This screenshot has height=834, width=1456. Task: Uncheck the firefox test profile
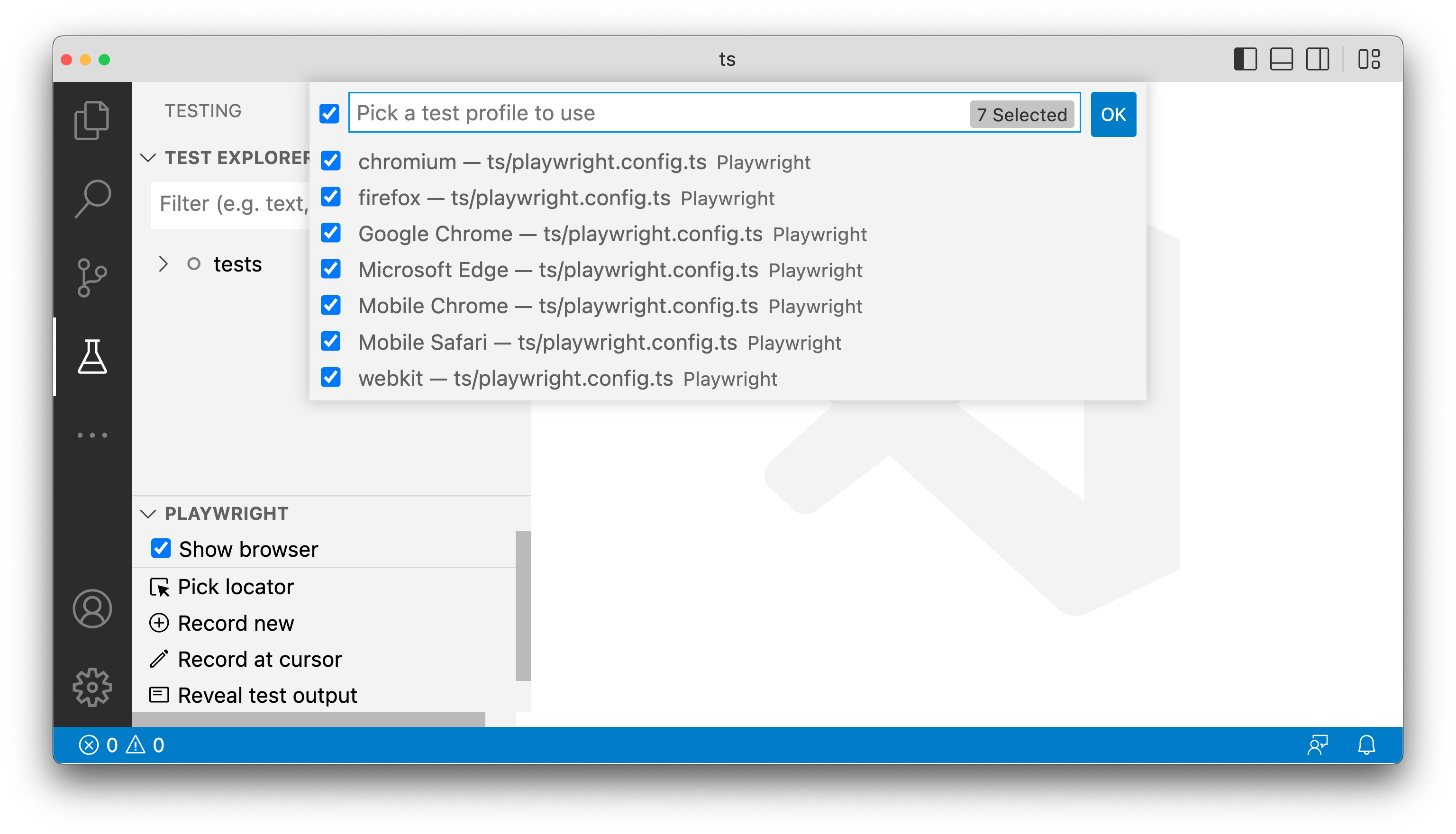(x=330, y=198)
